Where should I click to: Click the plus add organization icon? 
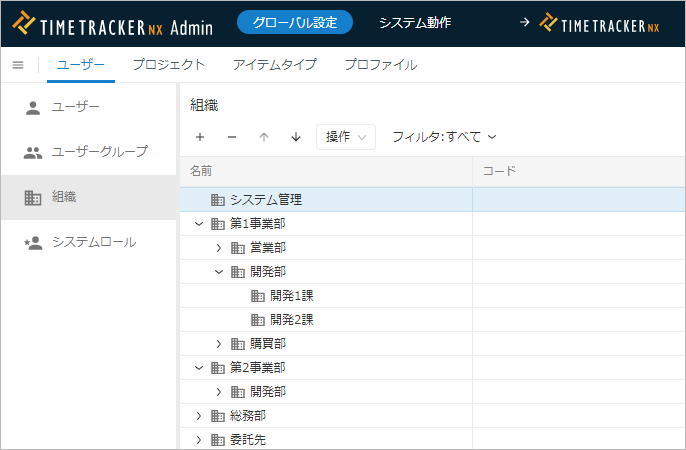click(200, 137)
